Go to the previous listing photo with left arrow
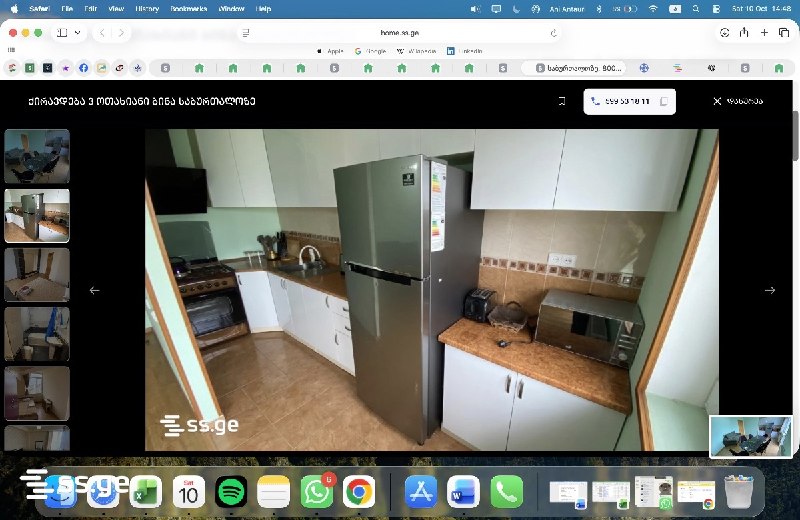Viewport: 800px width, 520px height. pos(94,290)
